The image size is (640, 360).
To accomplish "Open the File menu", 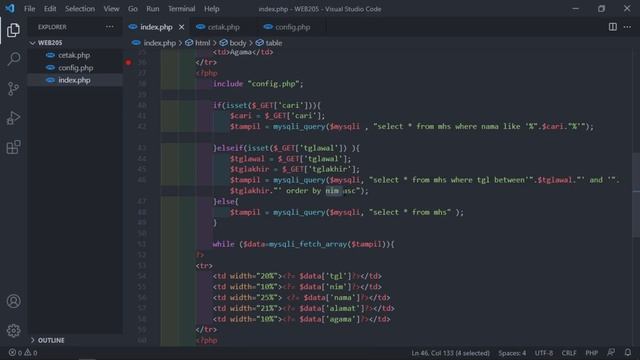I will 29,9.
